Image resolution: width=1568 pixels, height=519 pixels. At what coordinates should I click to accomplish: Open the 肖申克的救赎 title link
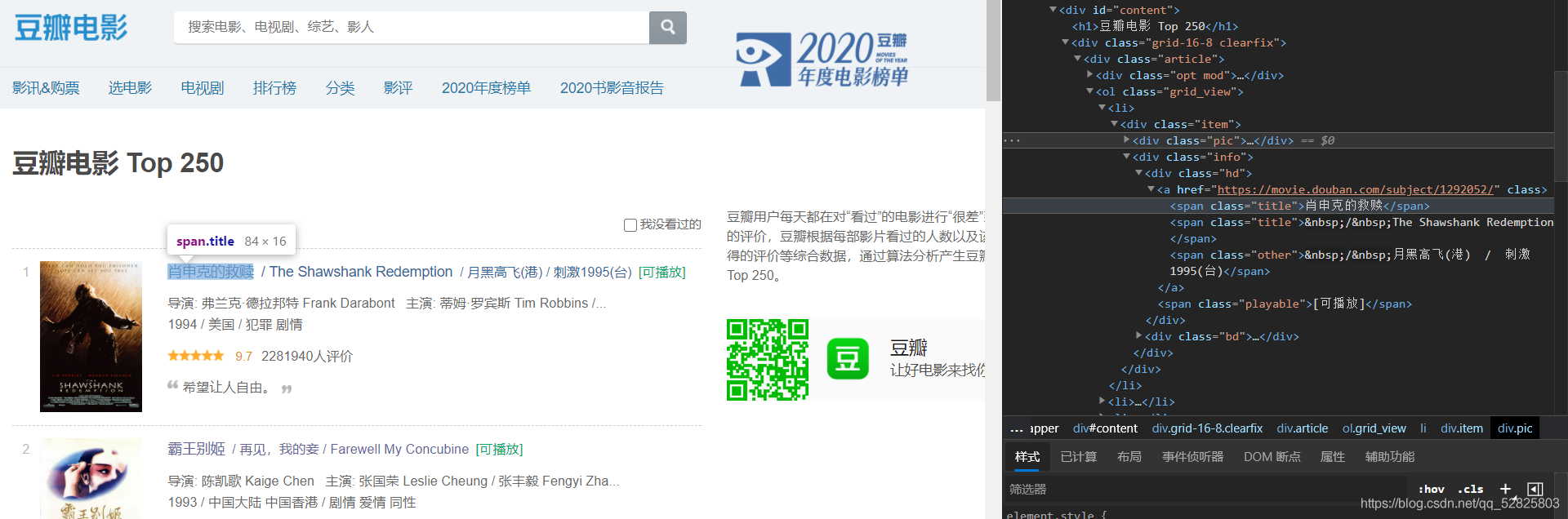coord(211,272)
